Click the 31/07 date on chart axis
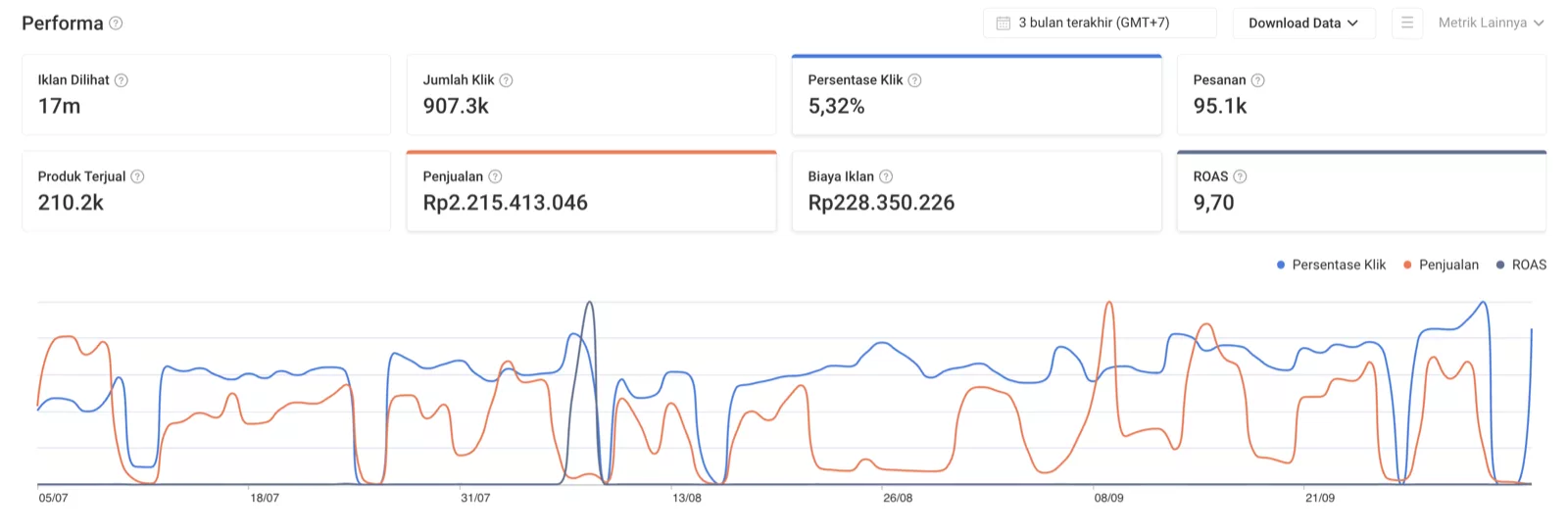 coord(475,498)
